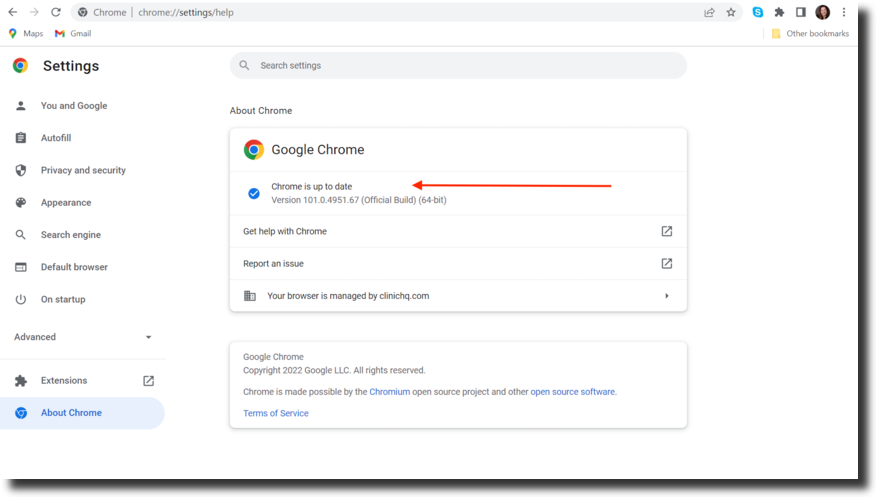Toggle the side panel icon
The image size is (876, 497).
coord(800,13)
